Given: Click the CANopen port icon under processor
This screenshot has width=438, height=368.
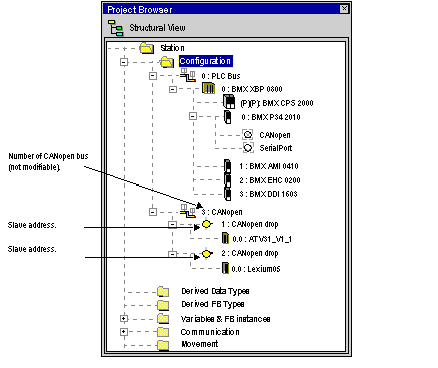Looking at the screenshot, I should click(x=247, y=135).
